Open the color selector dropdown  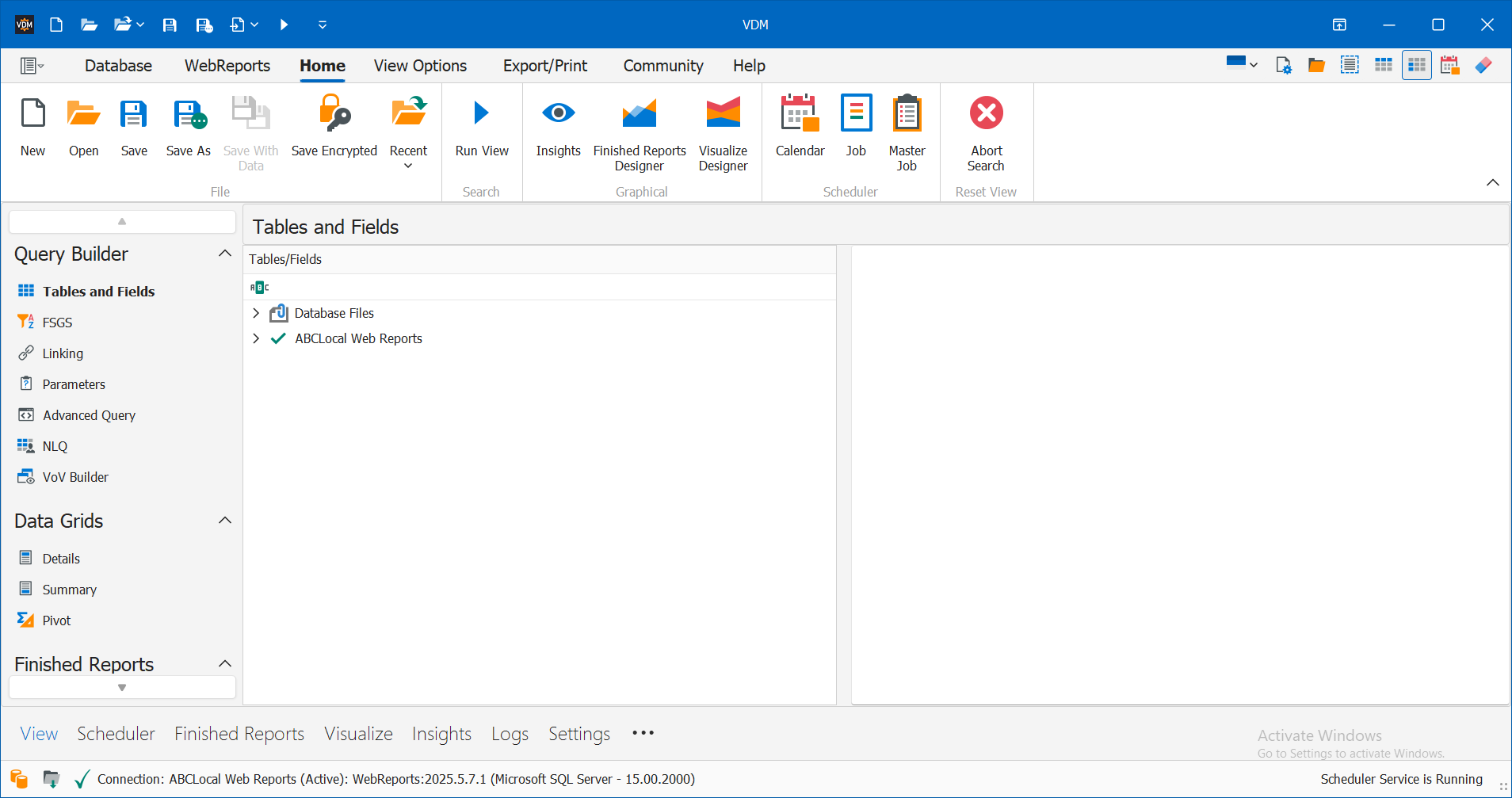click(1240, 64)
